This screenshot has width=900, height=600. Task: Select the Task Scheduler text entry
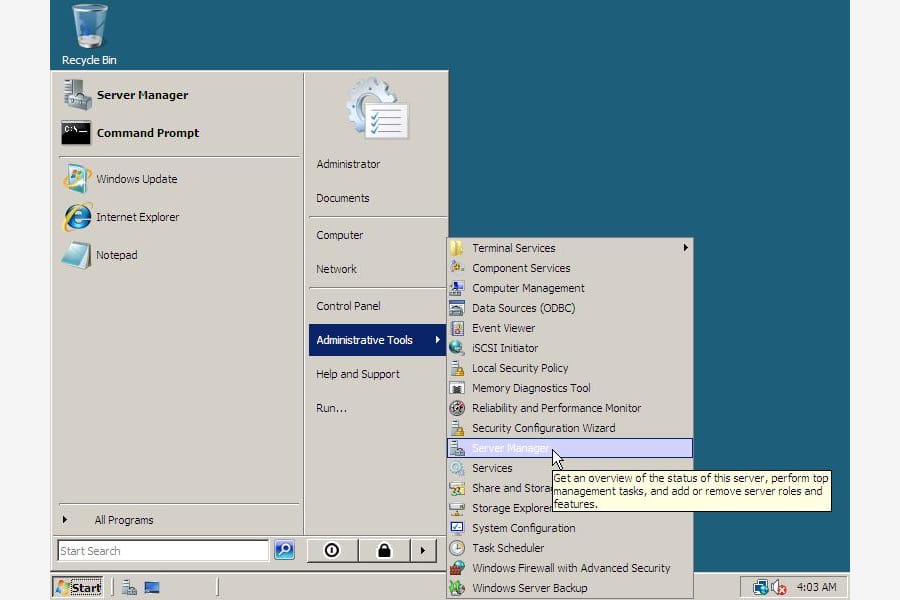[x=508, y=548]
